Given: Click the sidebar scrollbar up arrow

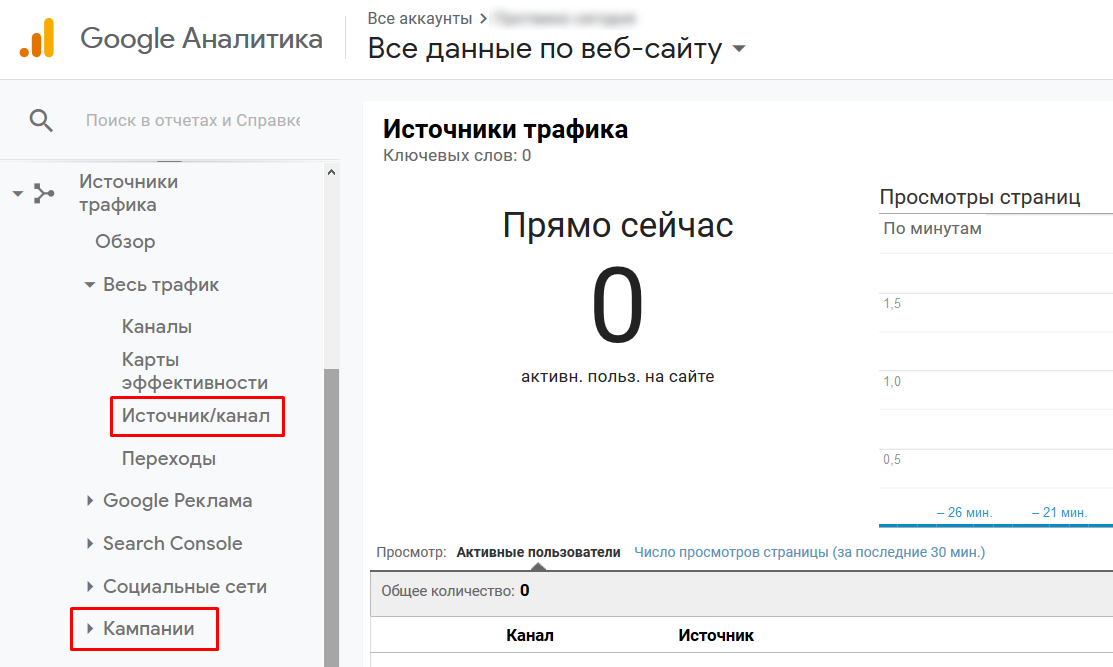Looking at the screenshot, I should pyautogui.click(x=331, y=172).
